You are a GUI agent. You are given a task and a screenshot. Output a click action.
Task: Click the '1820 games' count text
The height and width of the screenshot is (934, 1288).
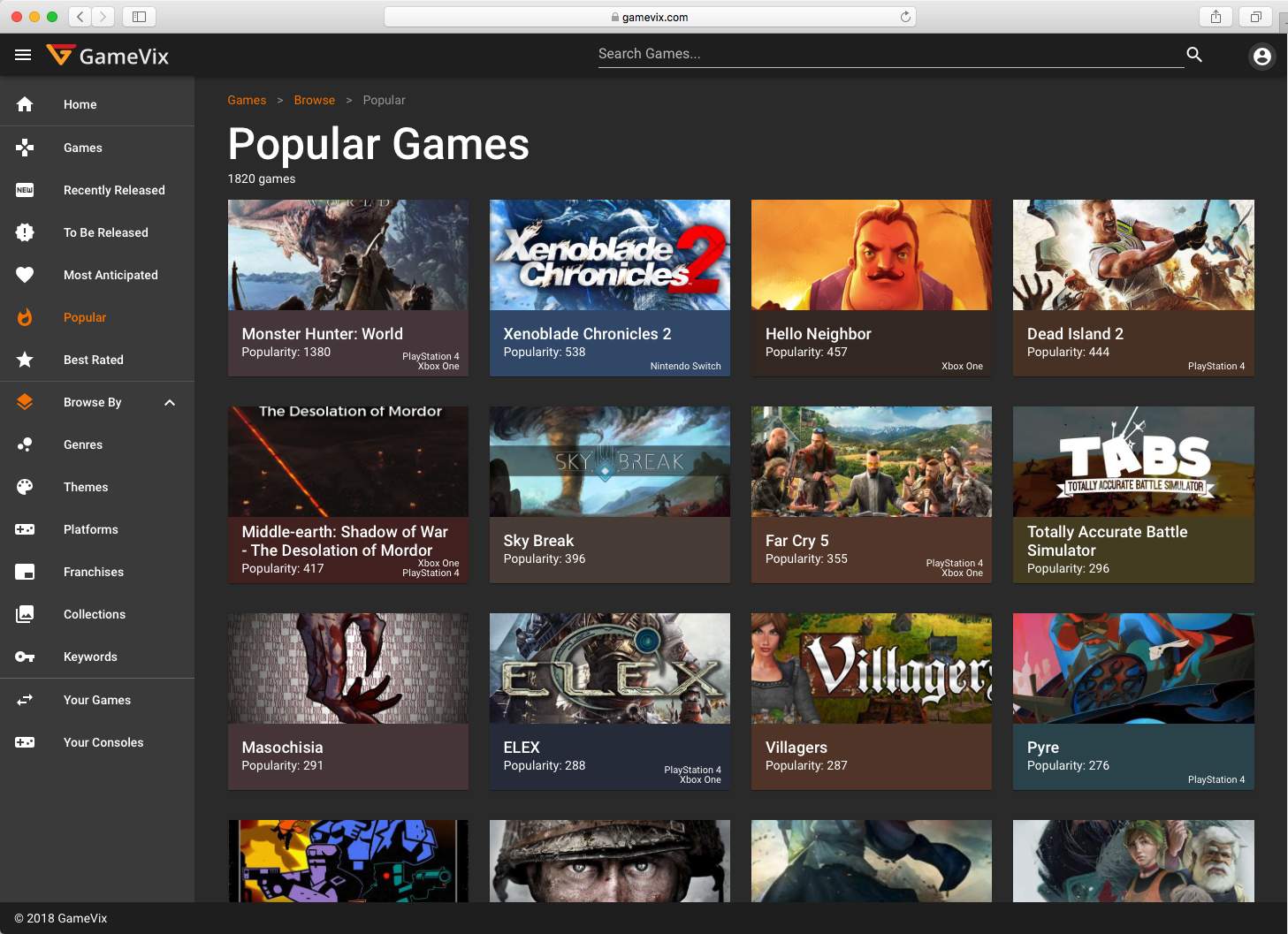(262, 178)
